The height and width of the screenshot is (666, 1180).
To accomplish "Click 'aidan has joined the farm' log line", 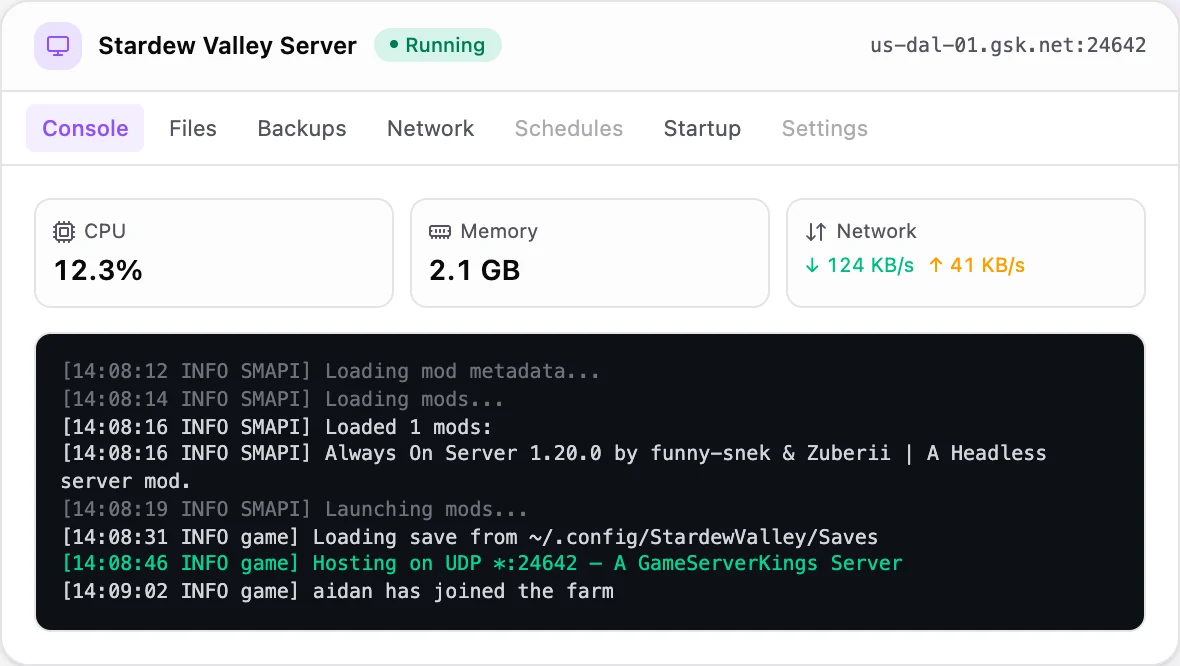I will coord(337,591).
